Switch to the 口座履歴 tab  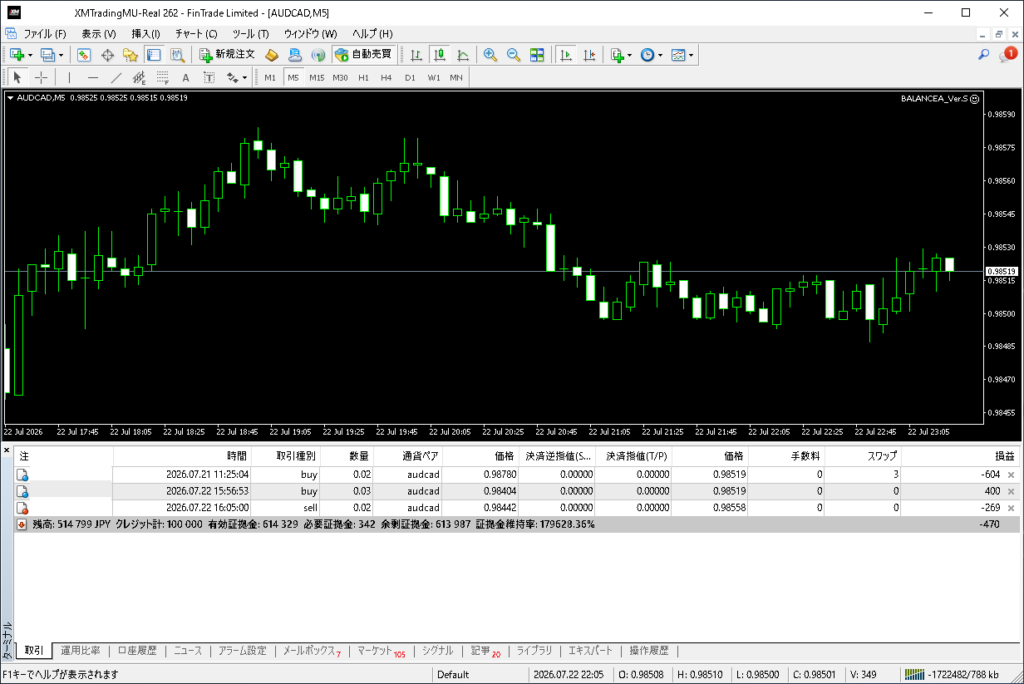(x=137, y=651)
